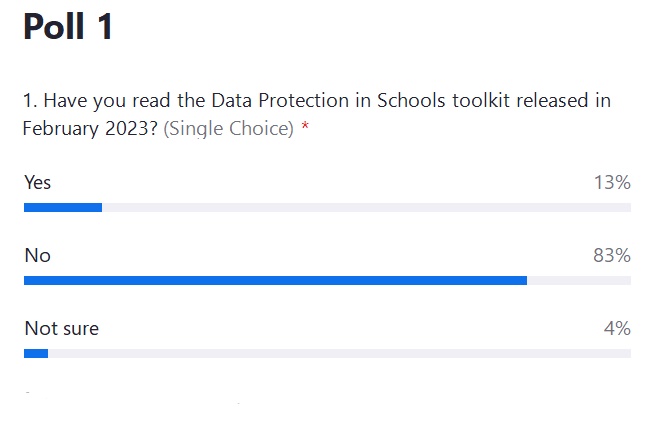This screenshot has width=665, height=440.
Task: Click the gray remainder of the No bar
Action: (x=579, y=280)
